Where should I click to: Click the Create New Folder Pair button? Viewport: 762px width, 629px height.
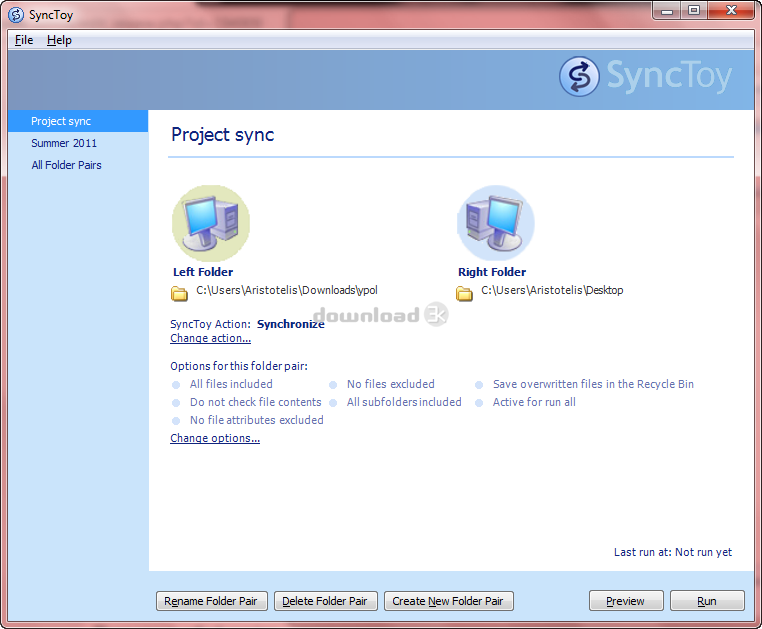coord(449,601)
